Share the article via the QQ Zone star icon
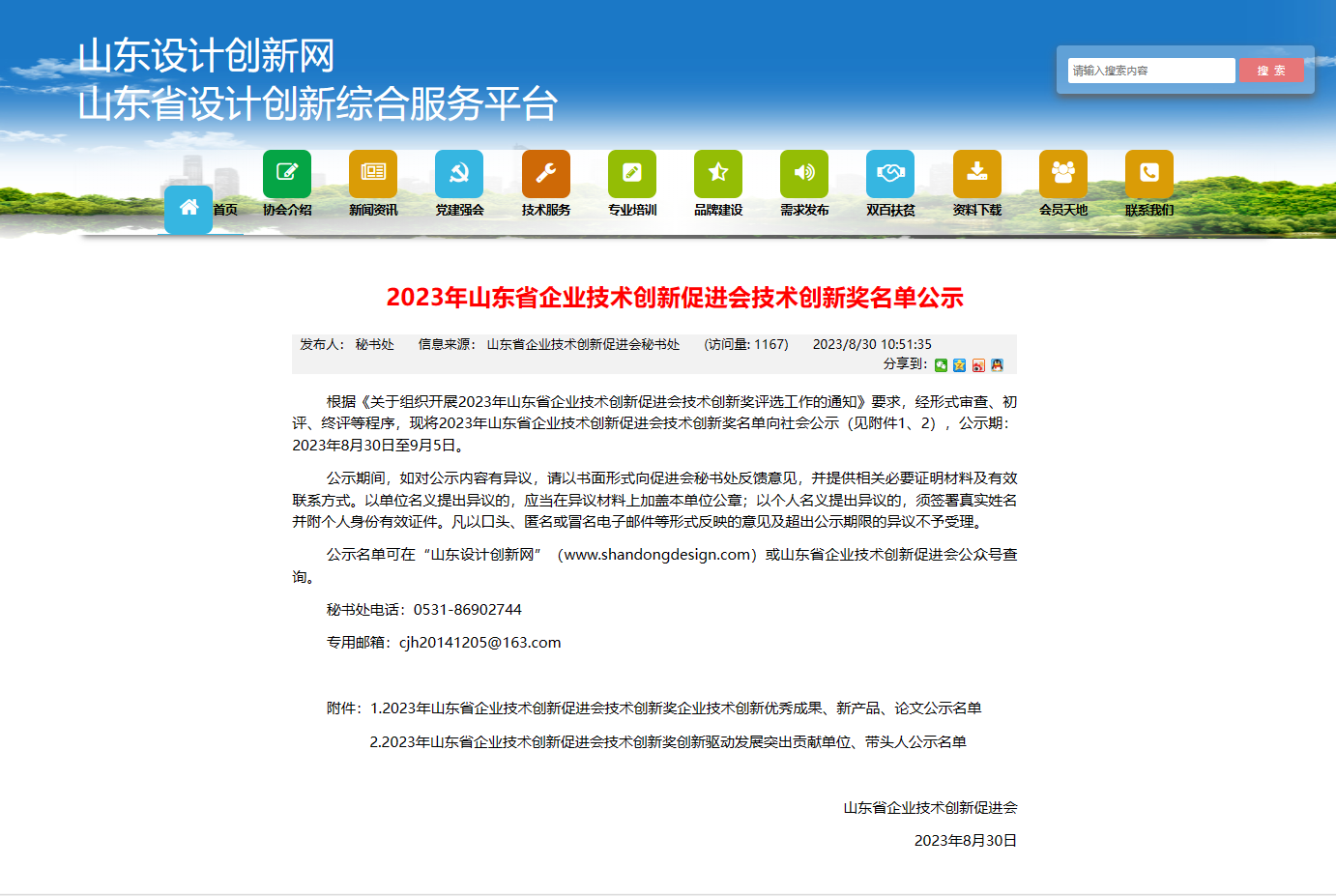This screenshot has height=896, width=1336. pos(959,365)
